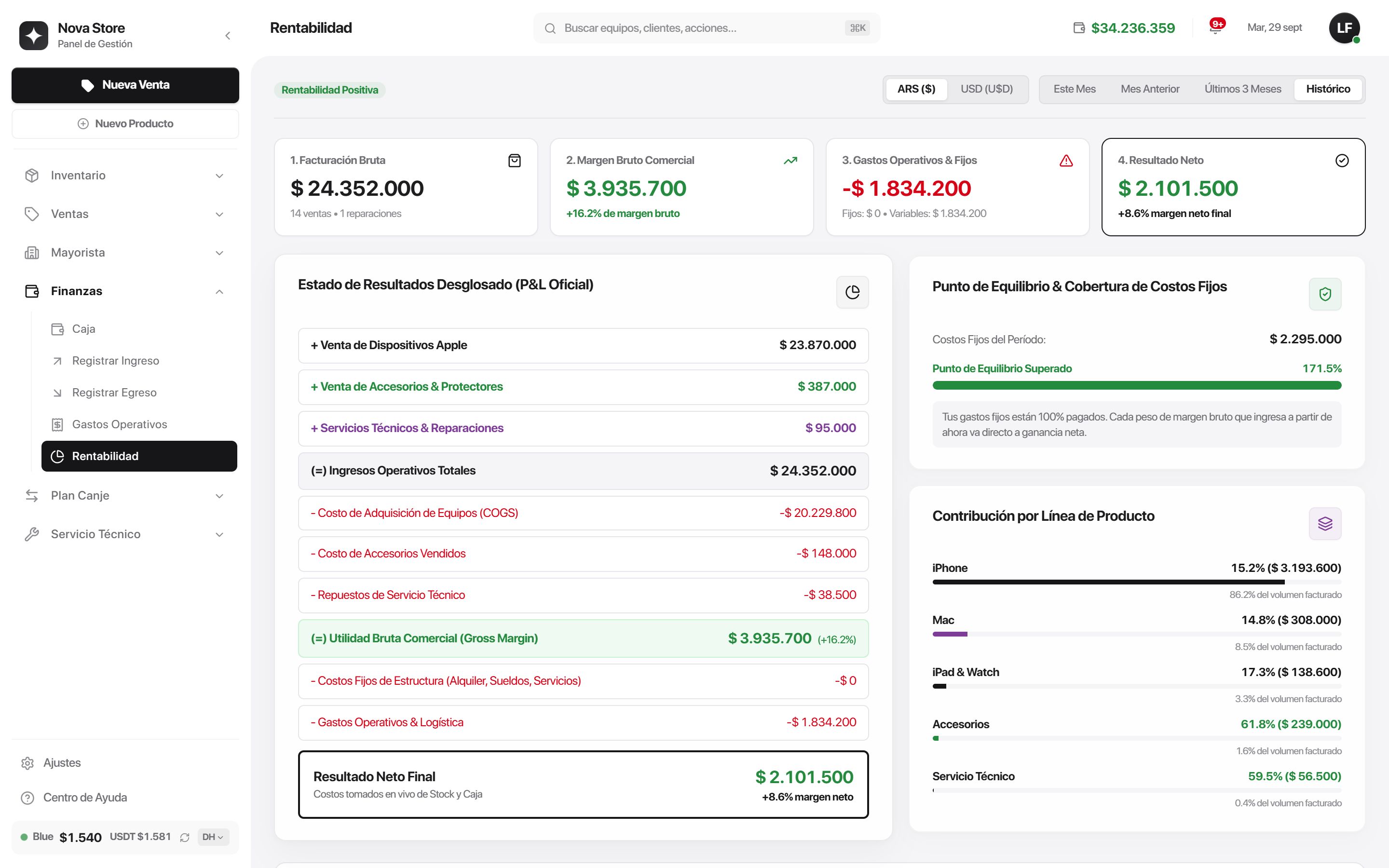
Task: Open Caja in the Finanzas submenu
Action: pos(139,329)
